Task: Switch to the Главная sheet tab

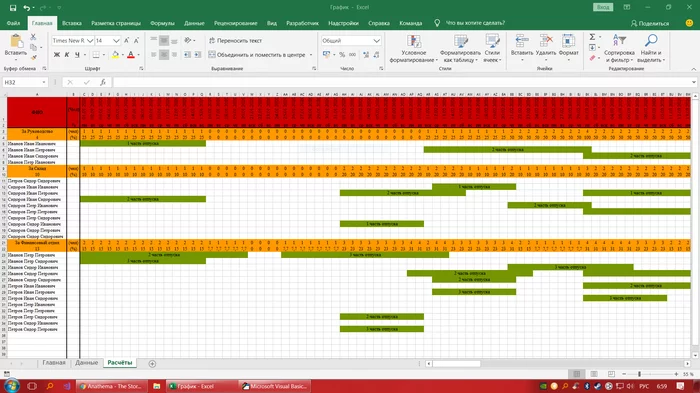Action: [54, 363]
